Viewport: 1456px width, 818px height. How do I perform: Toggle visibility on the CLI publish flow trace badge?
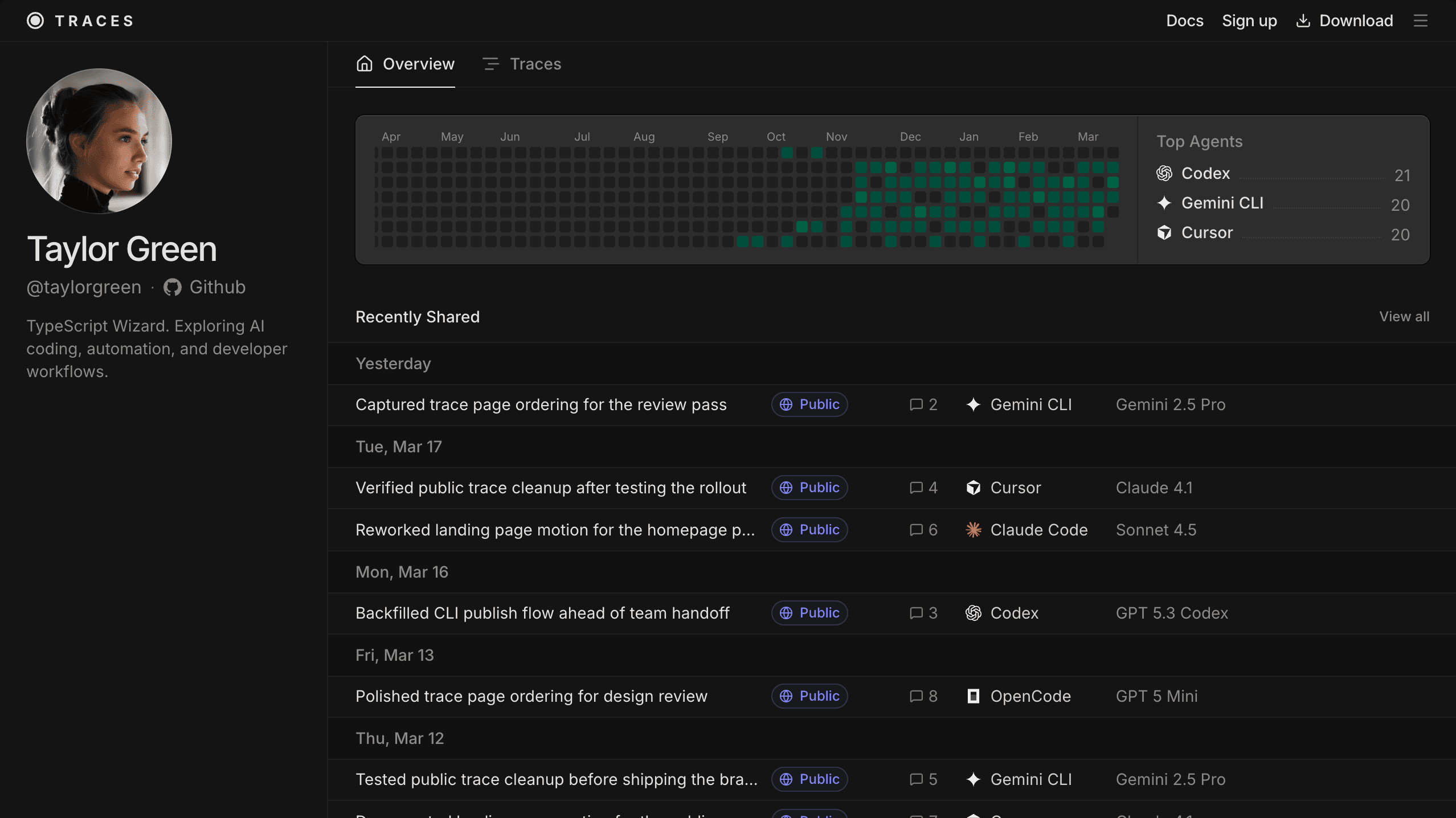pos(809,613)
